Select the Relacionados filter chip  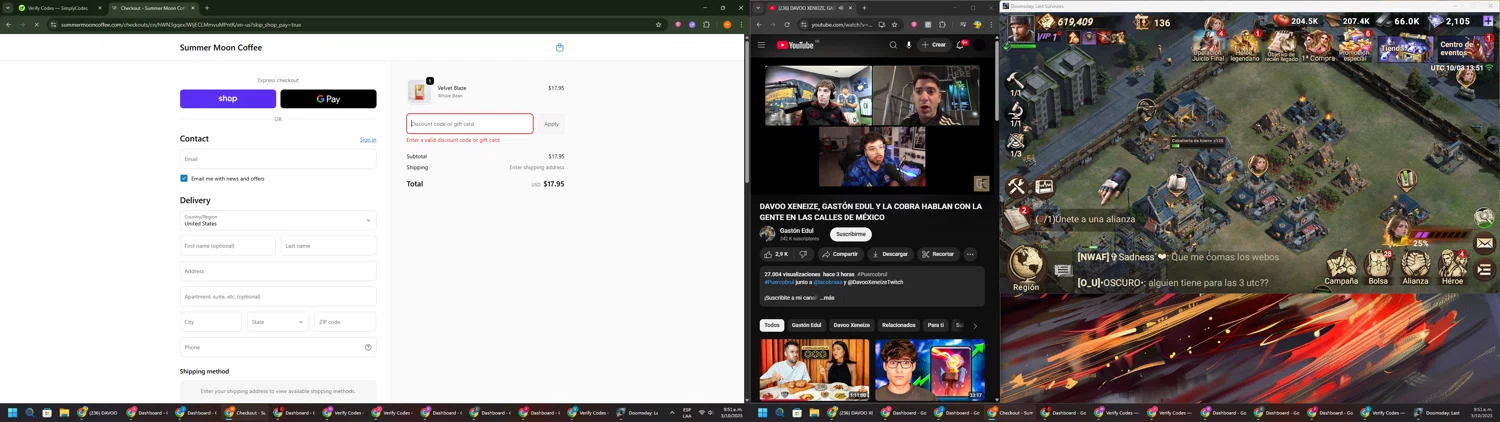898,325
